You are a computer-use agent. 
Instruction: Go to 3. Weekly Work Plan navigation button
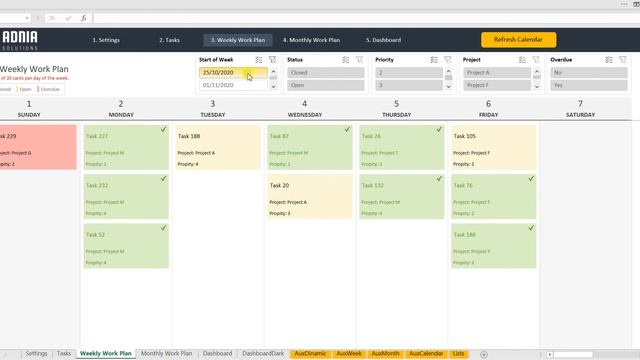[x=238, y=40]
